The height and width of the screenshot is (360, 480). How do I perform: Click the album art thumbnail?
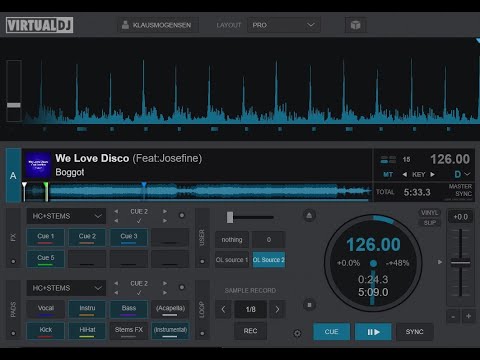[x=38, y=165]
